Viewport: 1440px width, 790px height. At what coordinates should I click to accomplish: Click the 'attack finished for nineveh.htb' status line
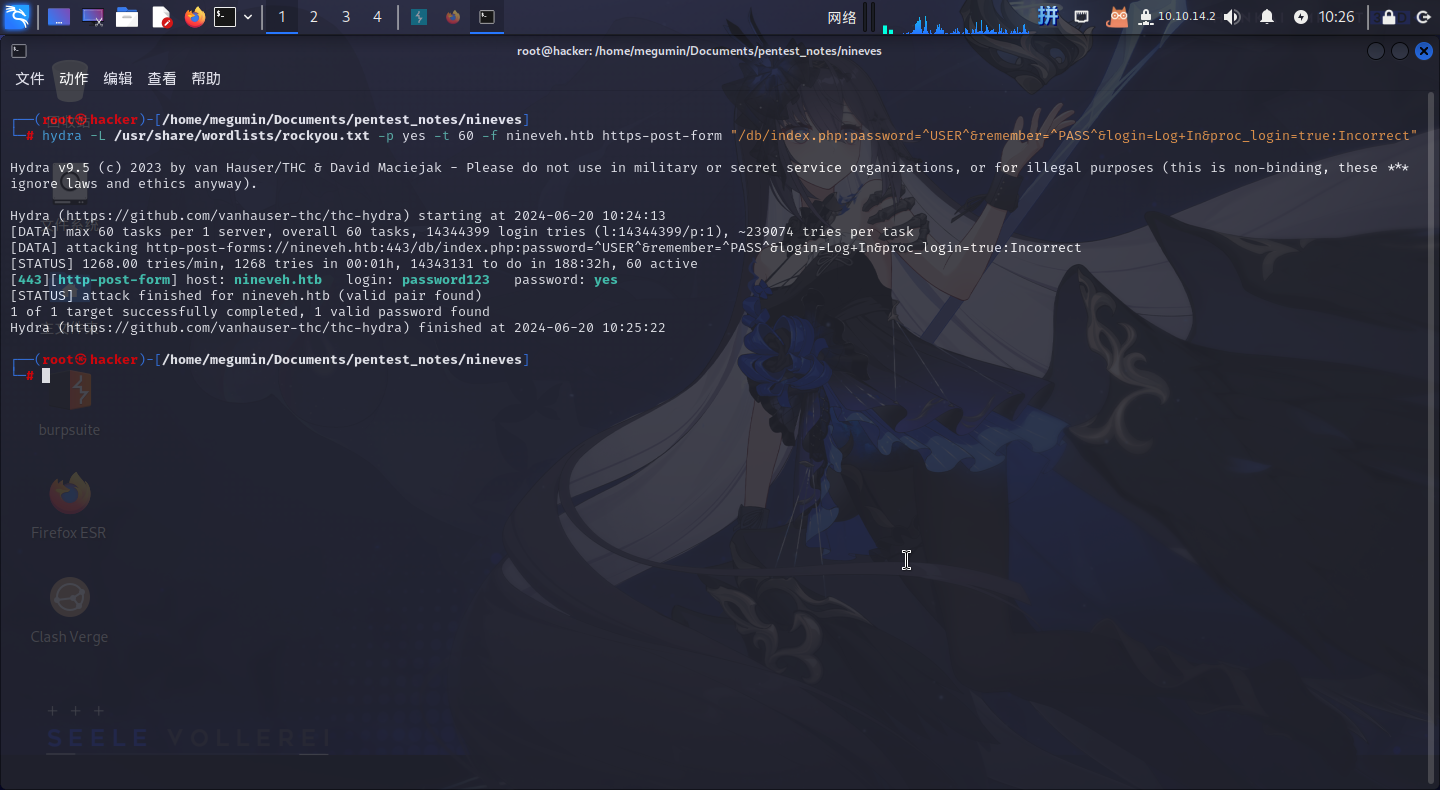click(246, 296)
